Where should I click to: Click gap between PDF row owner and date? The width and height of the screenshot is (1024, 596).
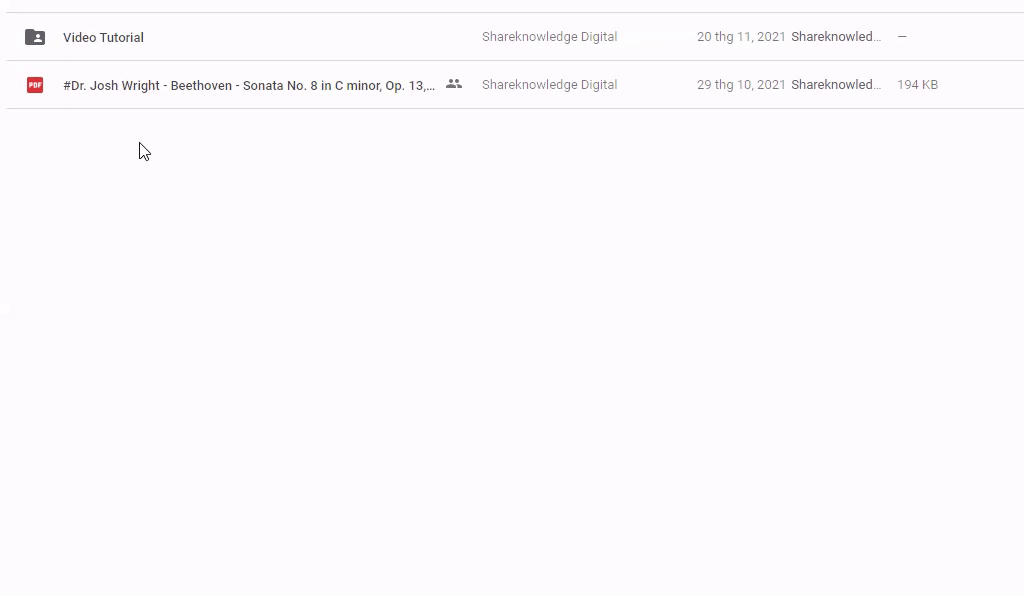tap(656, 85)
